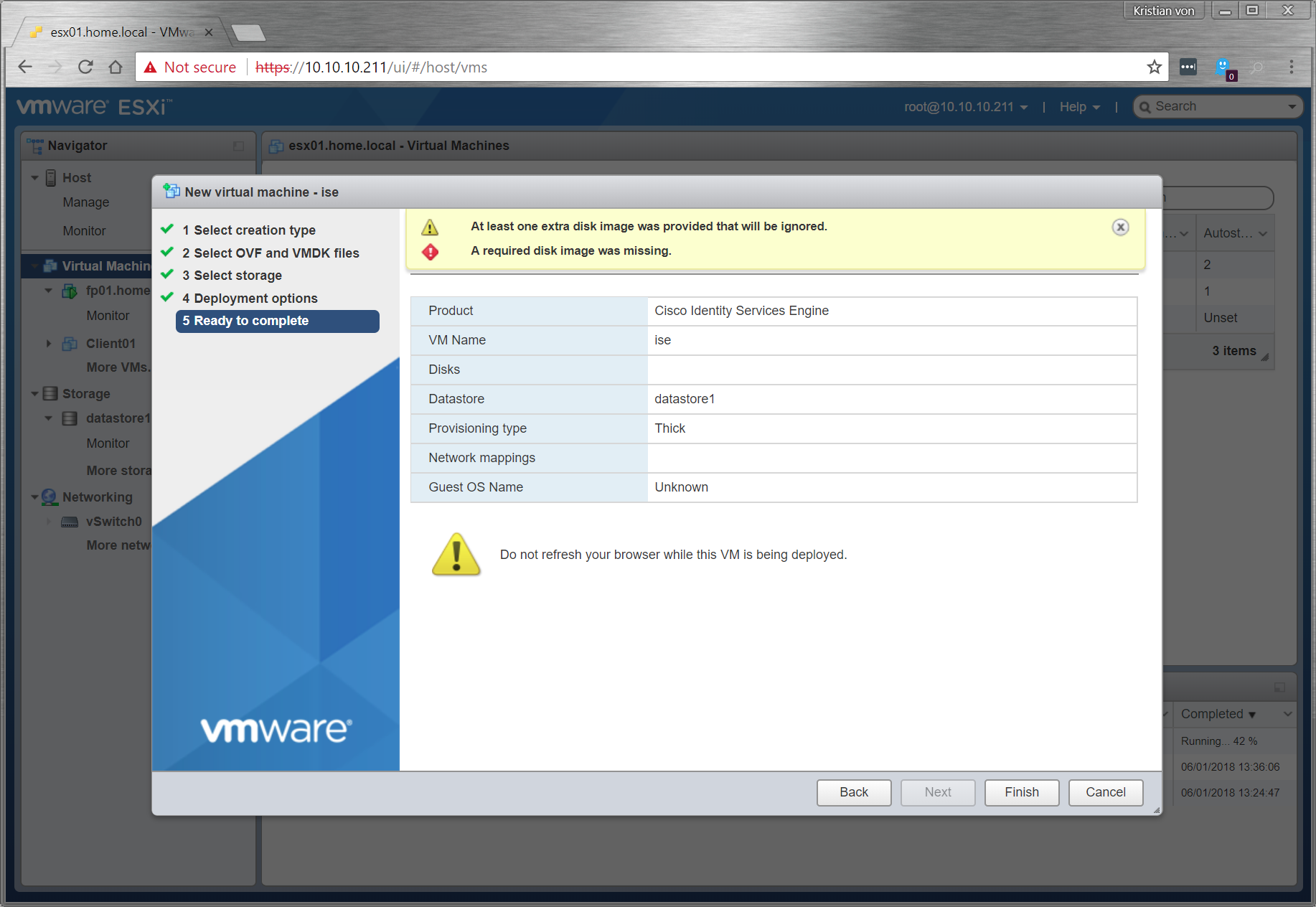
Task: Click the password manager extension icon
Action: pyautogui.click(x=1188, y=67)
